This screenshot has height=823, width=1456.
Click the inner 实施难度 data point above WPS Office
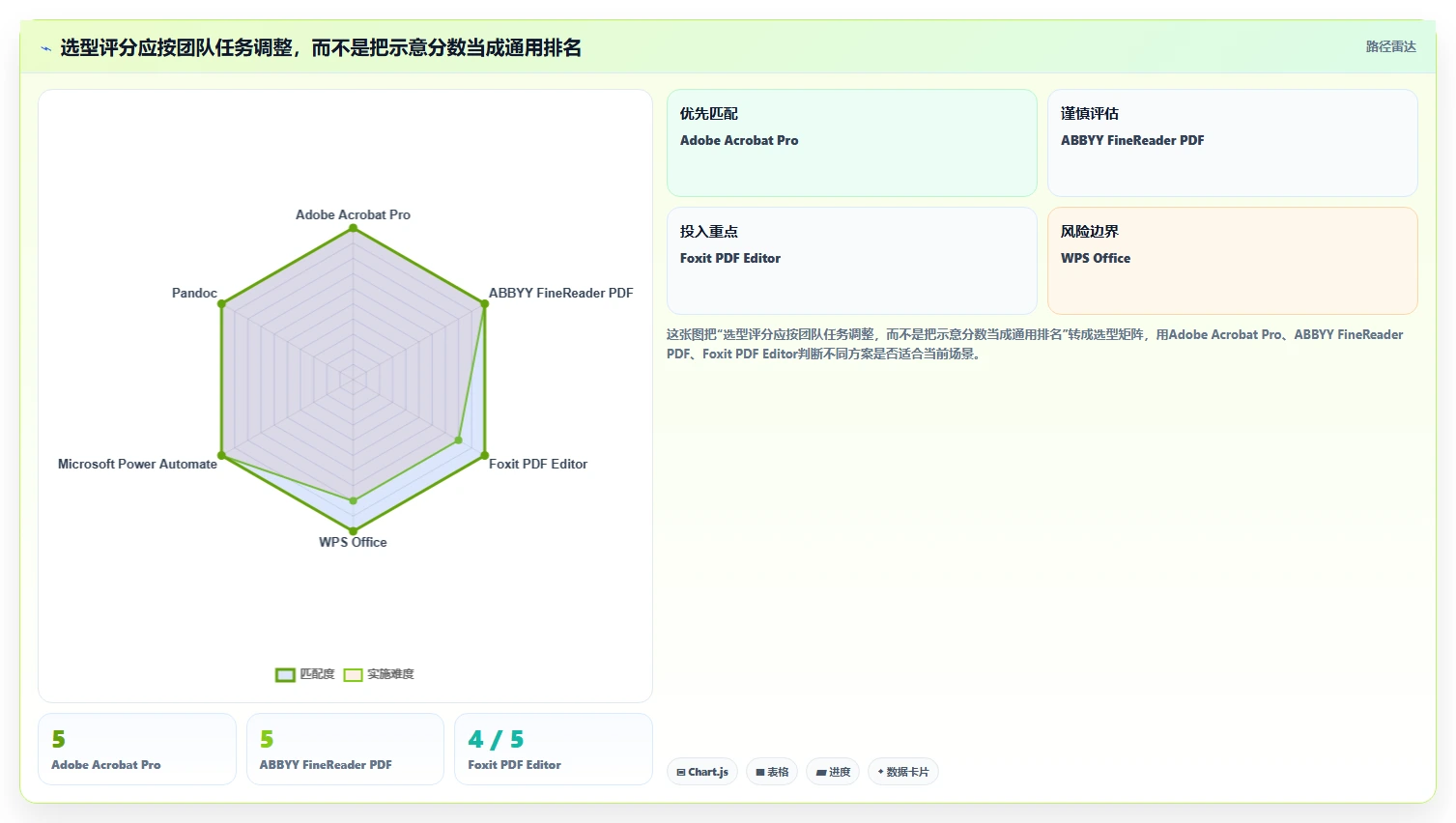point(353,500)
